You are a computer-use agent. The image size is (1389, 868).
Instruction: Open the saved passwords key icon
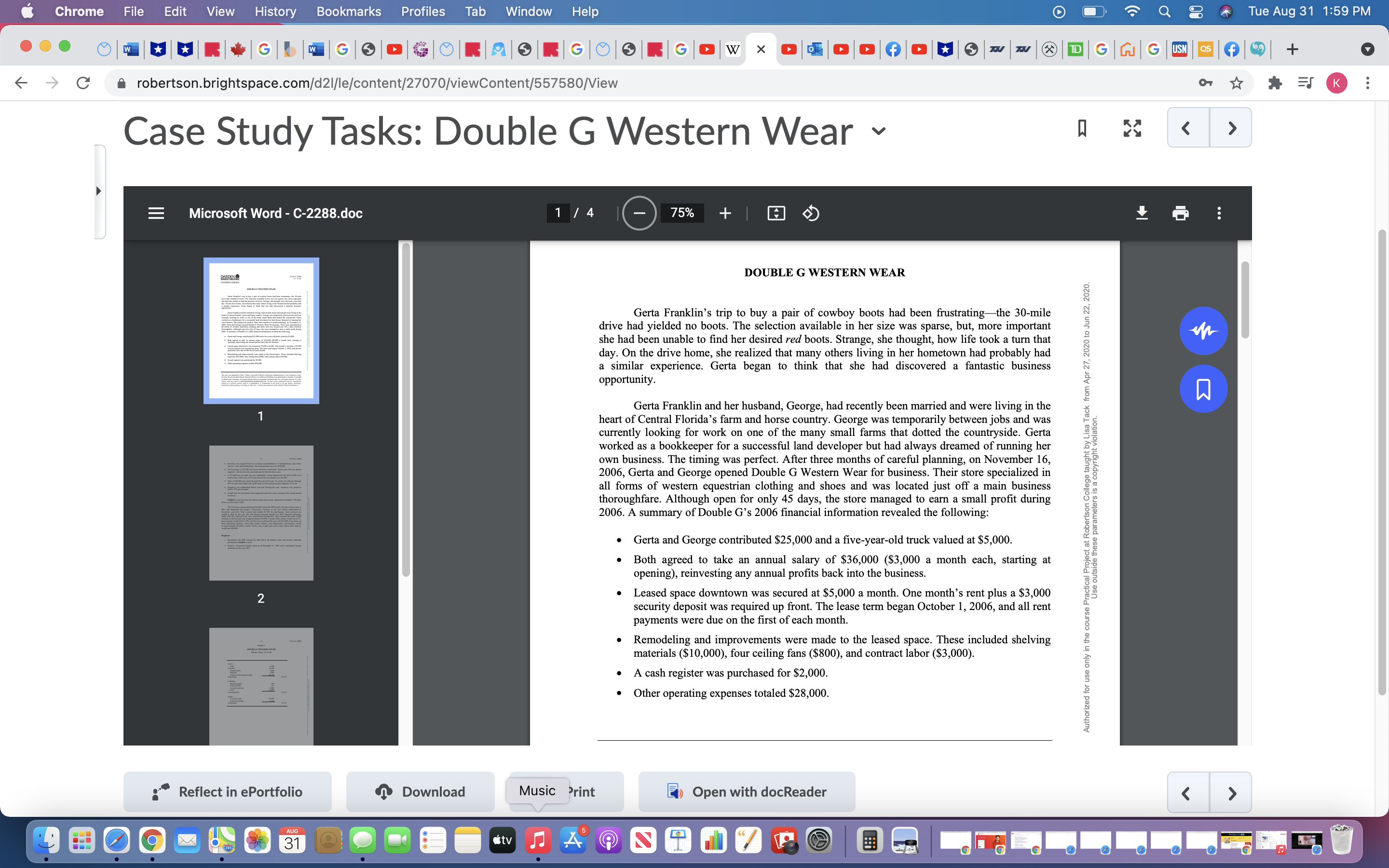point(1205,83)
